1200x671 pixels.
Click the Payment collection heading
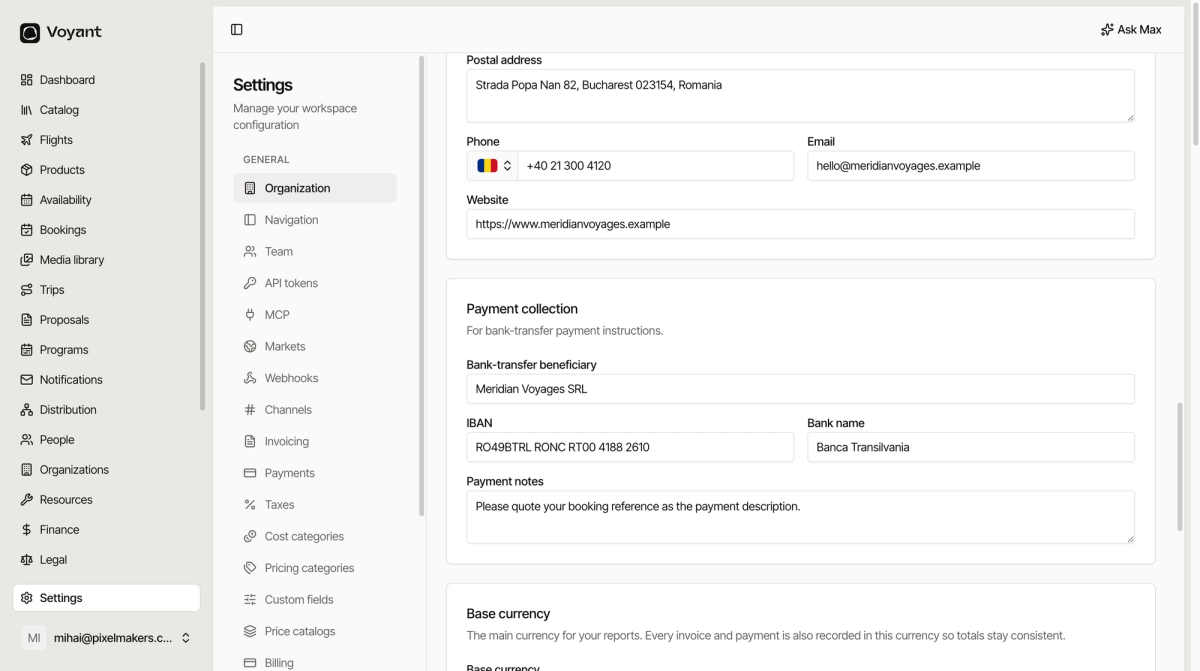[x=522, y=309]
